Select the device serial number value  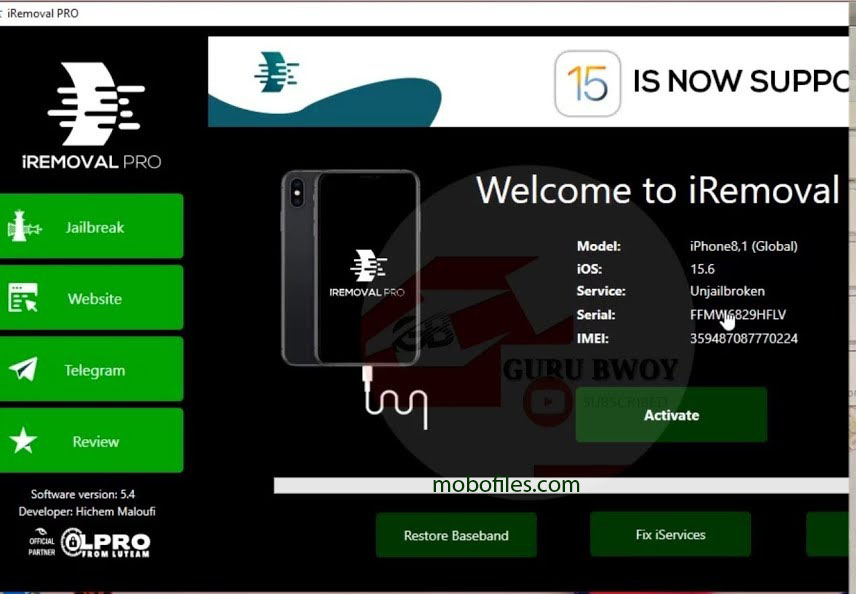pyautogui.click(x=738, y=314)
